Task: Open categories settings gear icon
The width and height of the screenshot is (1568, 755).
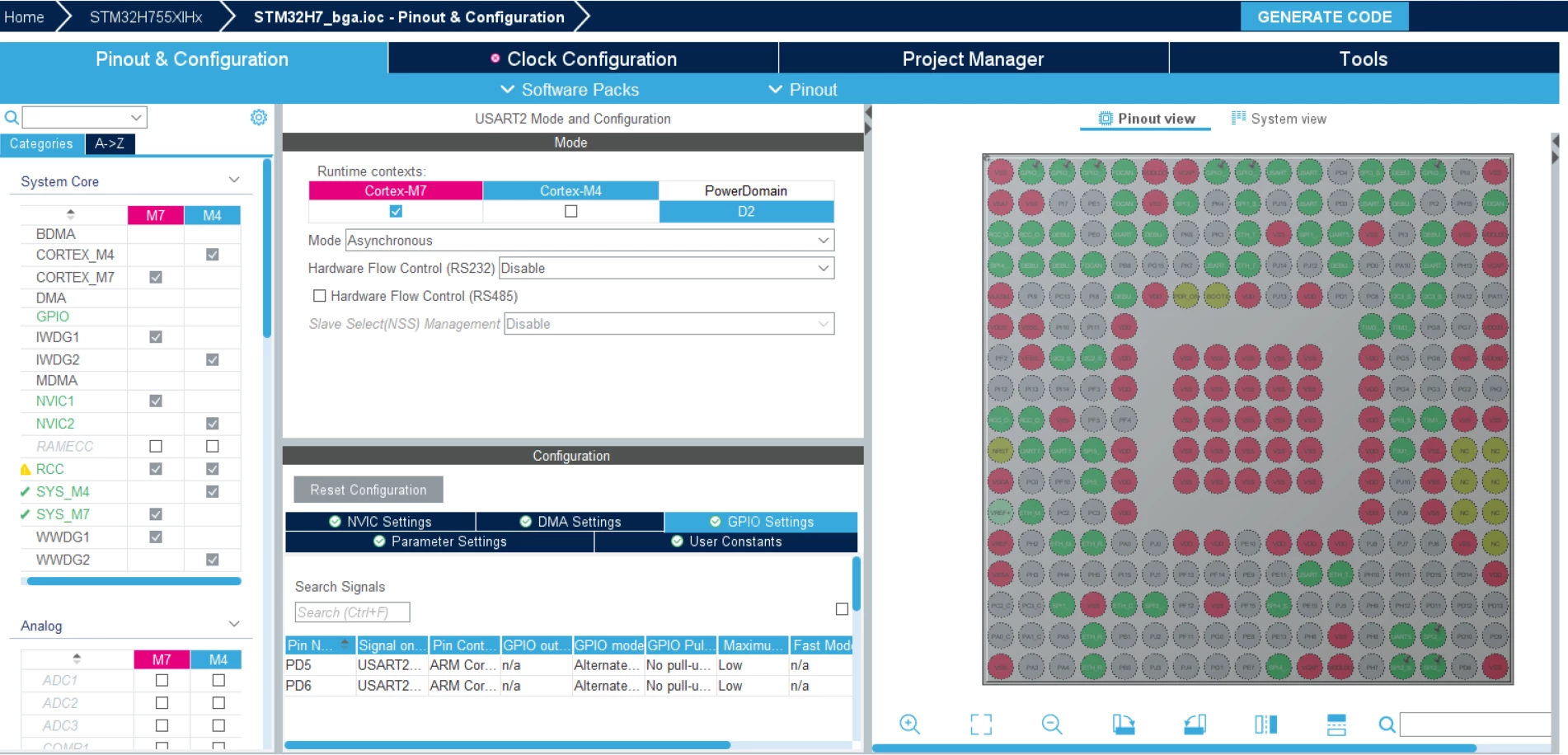Action: coord(259,117)
